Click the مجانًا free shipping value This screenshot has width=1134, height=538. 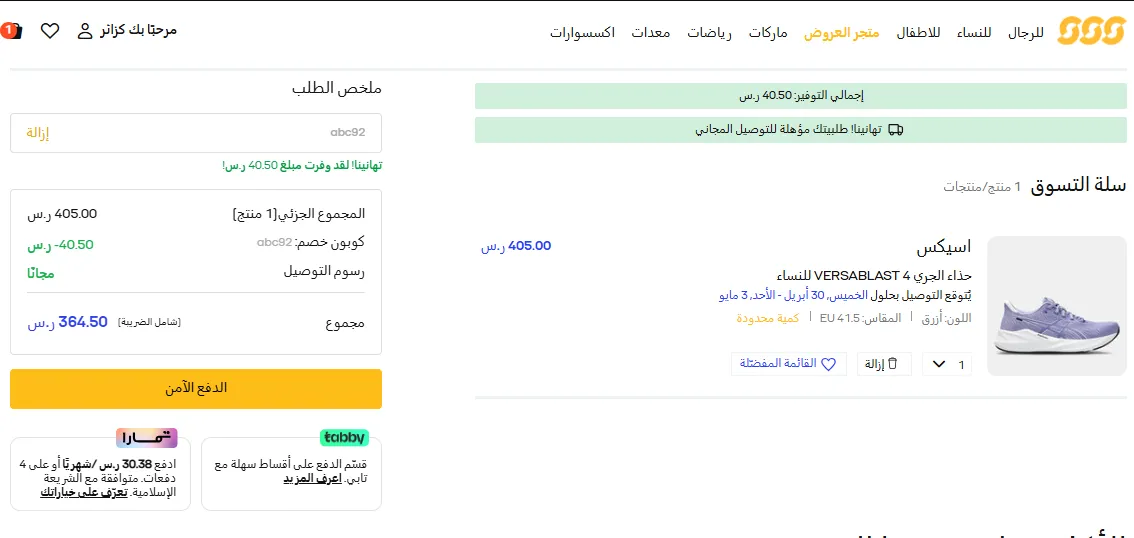coord(40,273)
